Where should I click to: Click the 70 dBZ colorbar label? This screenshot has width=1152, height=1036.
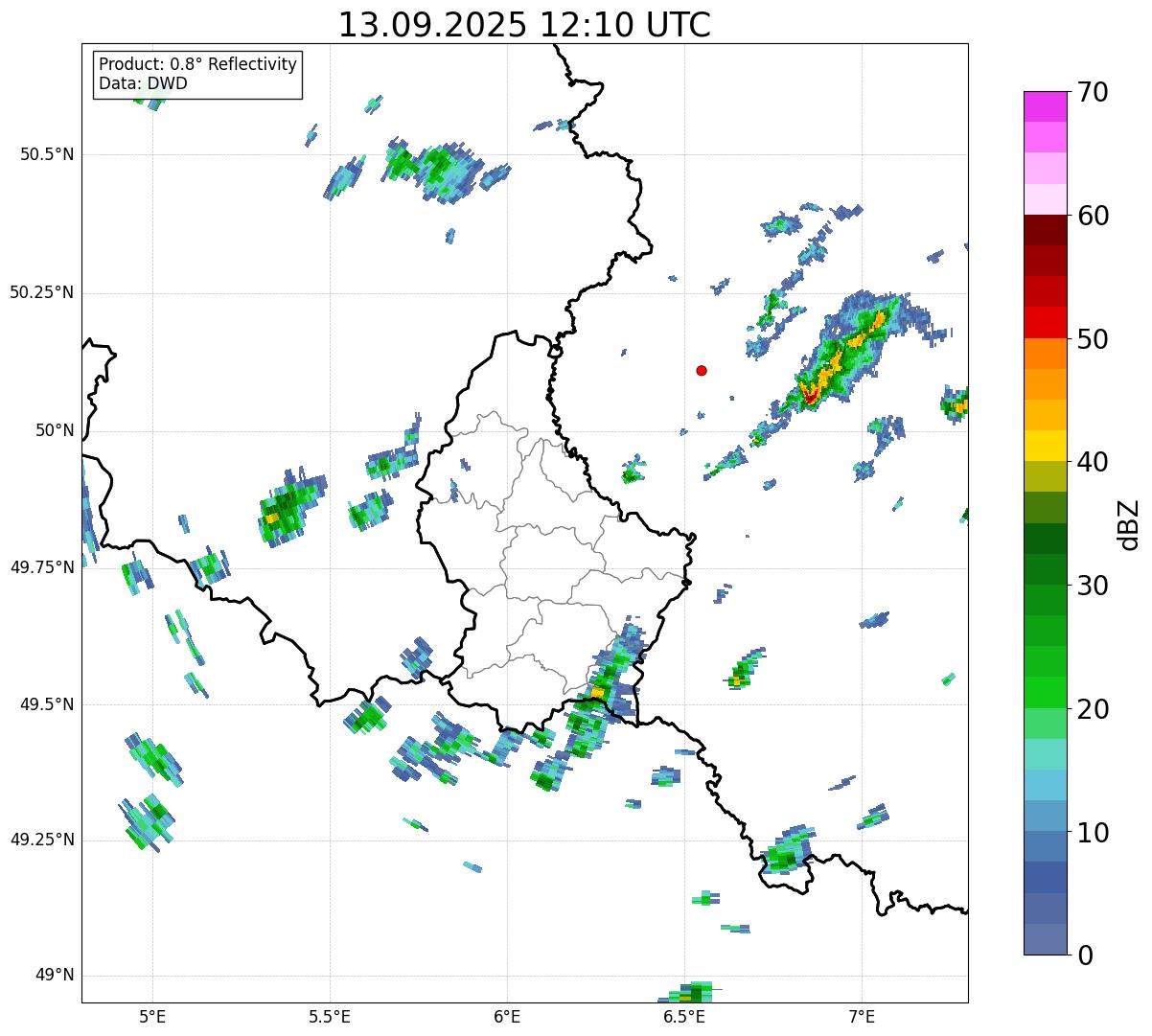[x=1093, y=92]
